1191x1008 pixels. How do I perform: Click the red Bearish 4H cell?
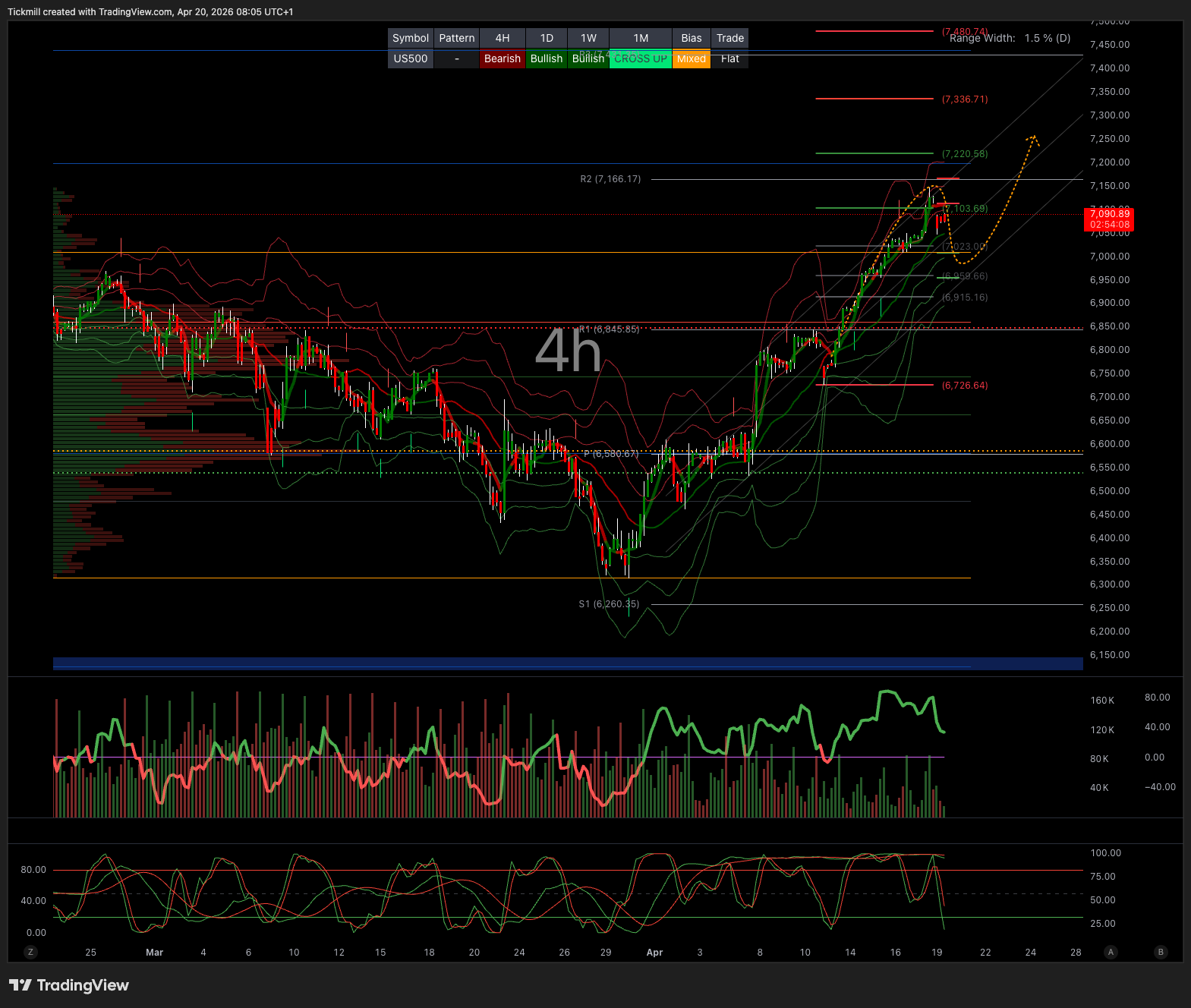click(502, 58)
